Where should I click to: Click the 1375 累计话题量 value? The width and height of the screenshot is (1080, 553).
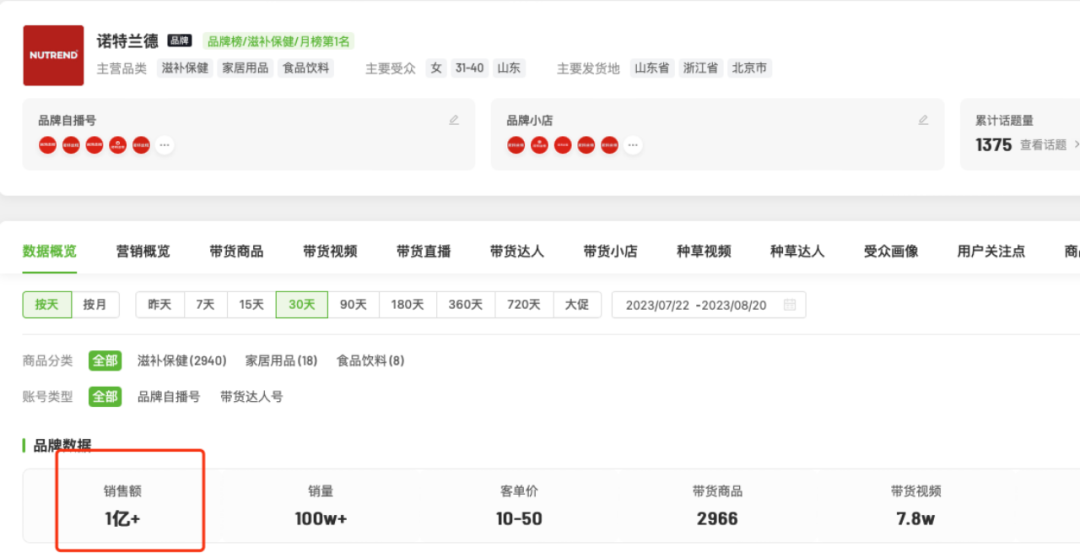pos(993,145)
